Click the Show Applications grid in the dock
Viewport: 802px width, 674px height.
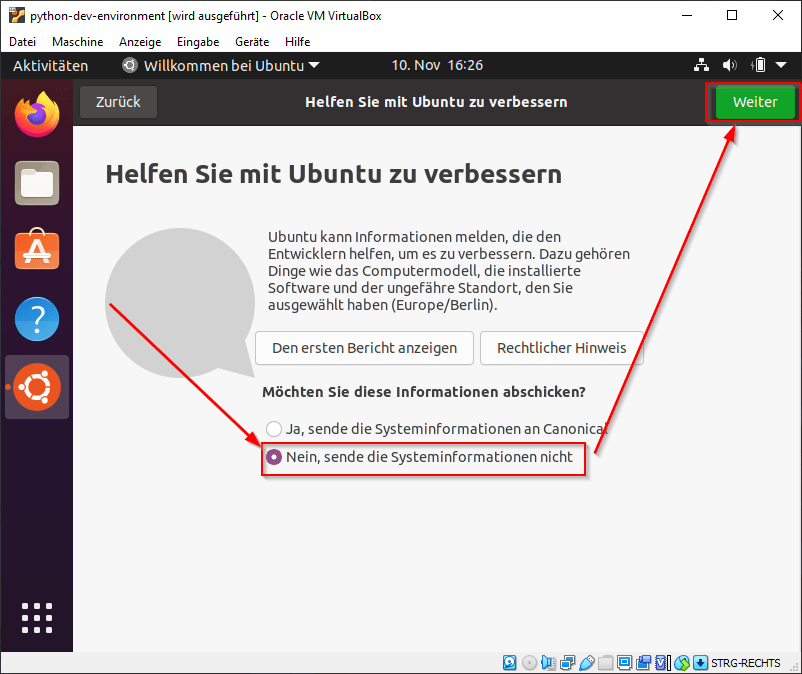click(x=36, y=618)
